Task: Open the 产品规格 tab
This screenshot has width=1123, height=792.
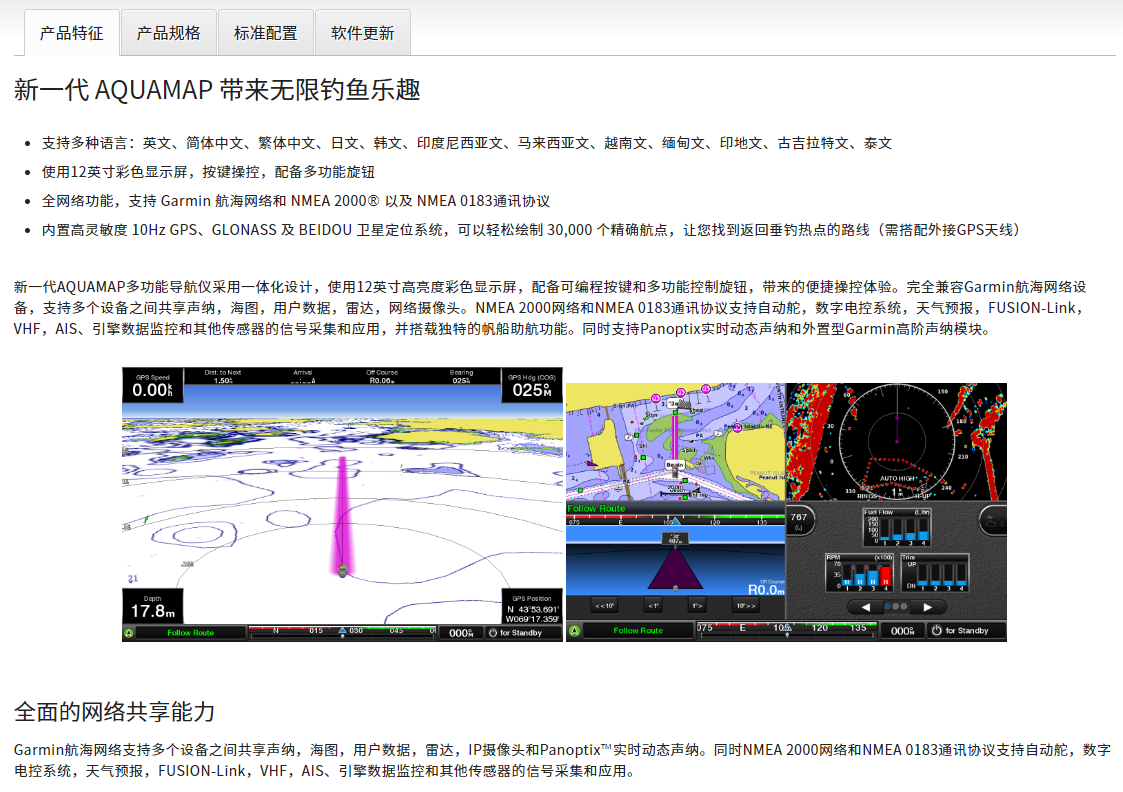Action: [168, 33]
